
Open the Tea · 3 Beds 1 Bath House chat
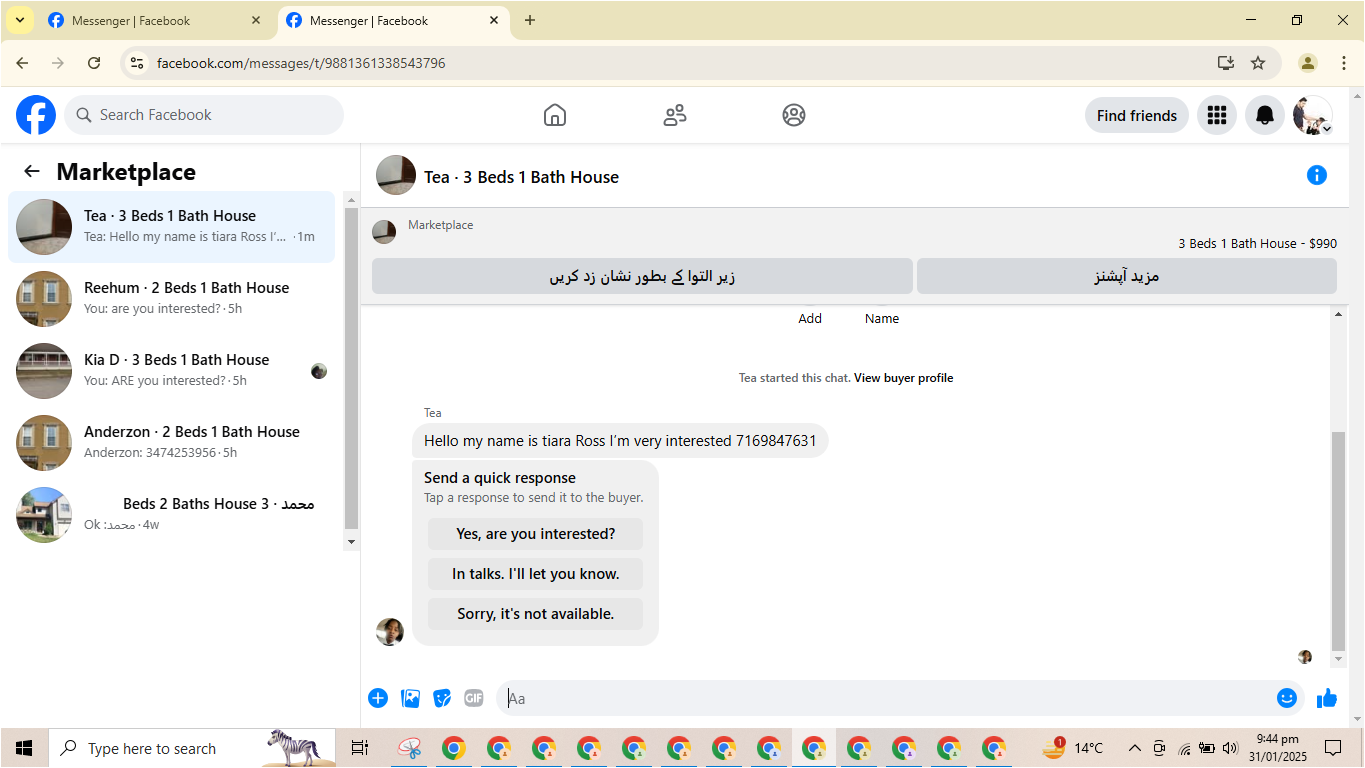(x=171, y=227)
